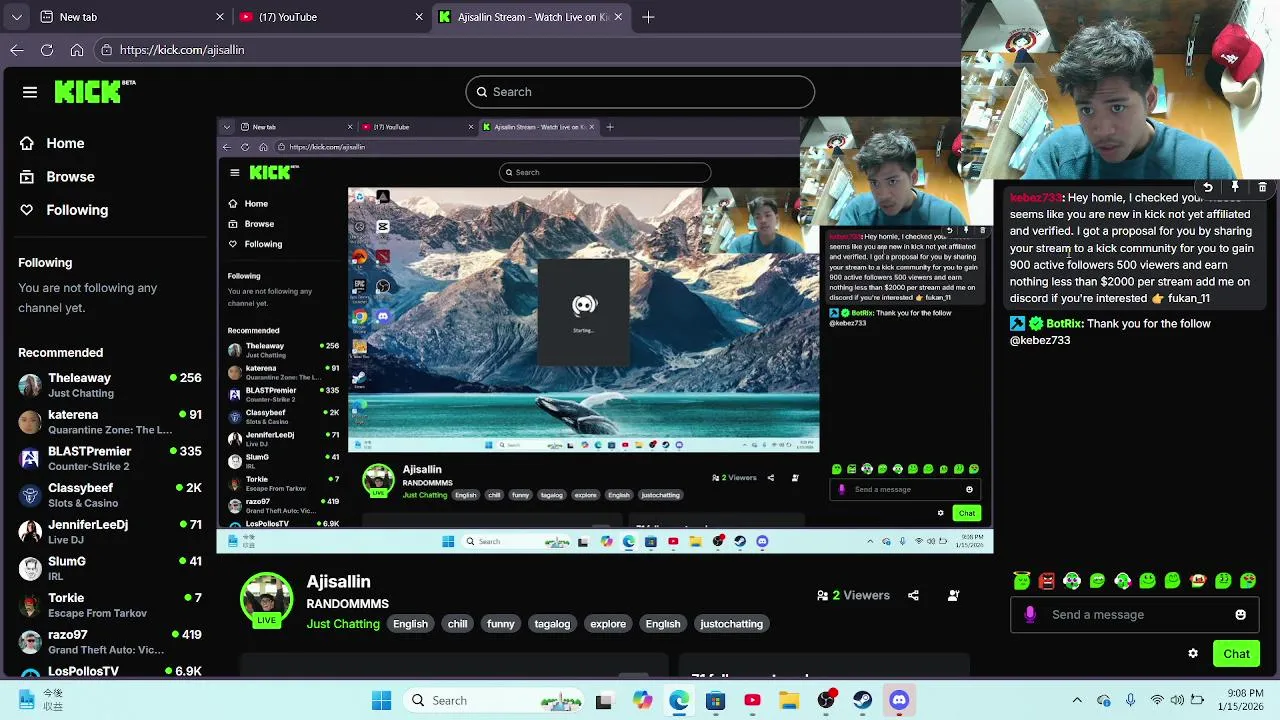
Task: Click the tagalog stream tag
Action: coord(552,624)
